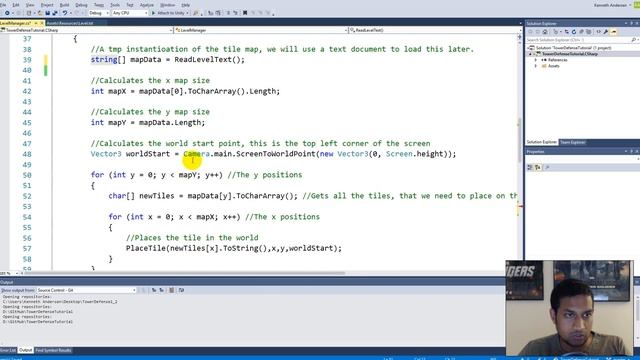Image resolution: width=640 pixels, height=360 pixels.
Task: Open the Debug configuration dropdown
Action: (x=98, y=13)
